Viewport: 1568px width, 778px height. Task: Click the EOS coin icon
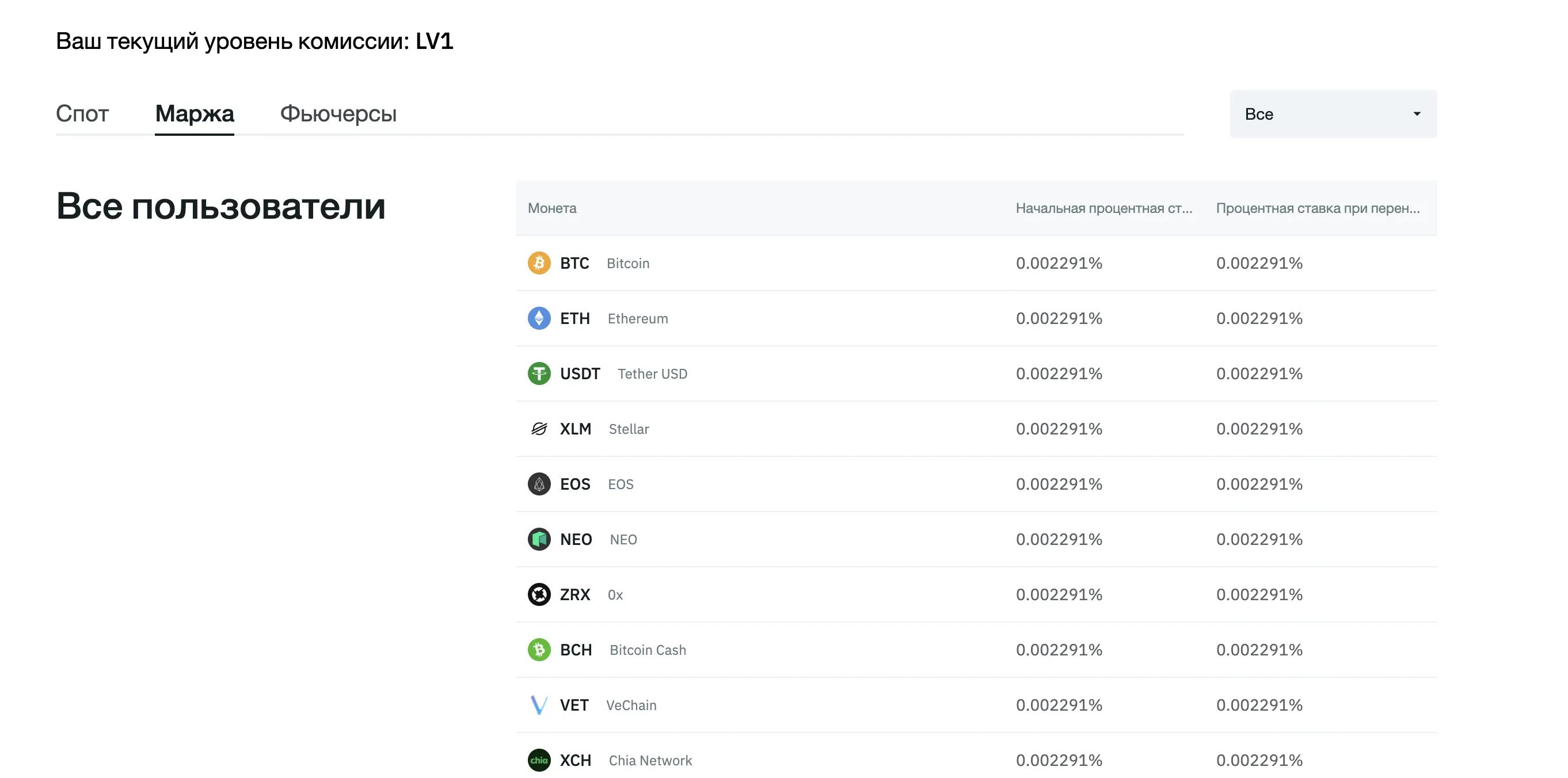coord(539,484)
